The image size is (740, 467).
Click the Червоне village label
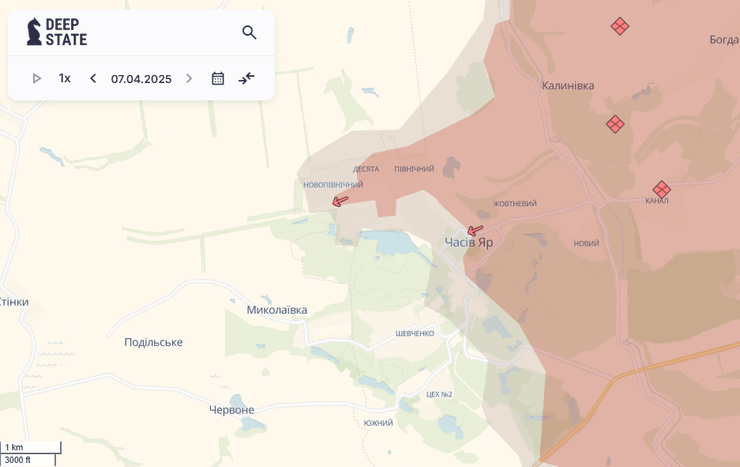point(231,410)
